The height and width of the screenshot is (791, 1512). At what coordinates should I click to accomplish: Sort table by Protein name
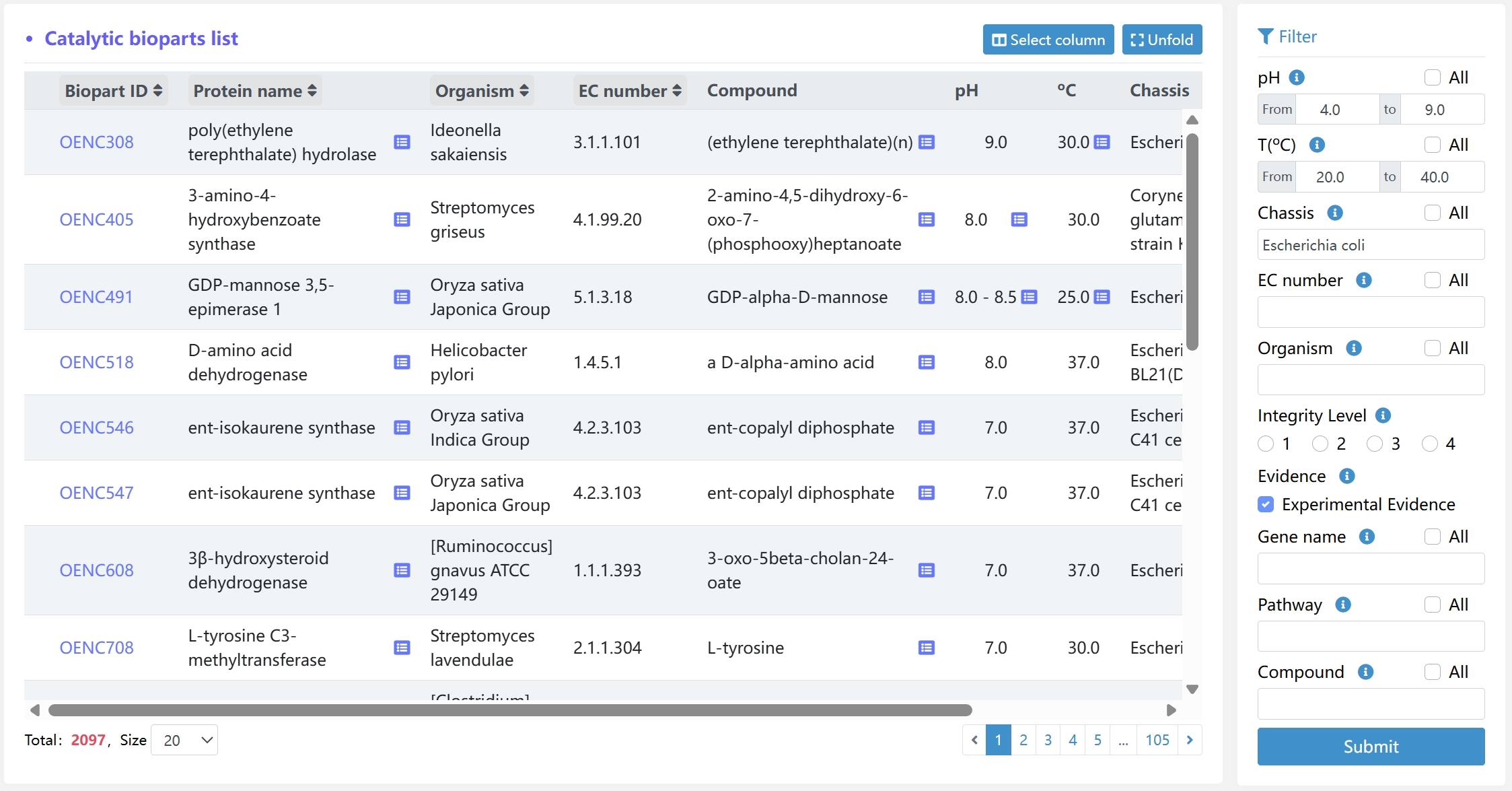254,91
